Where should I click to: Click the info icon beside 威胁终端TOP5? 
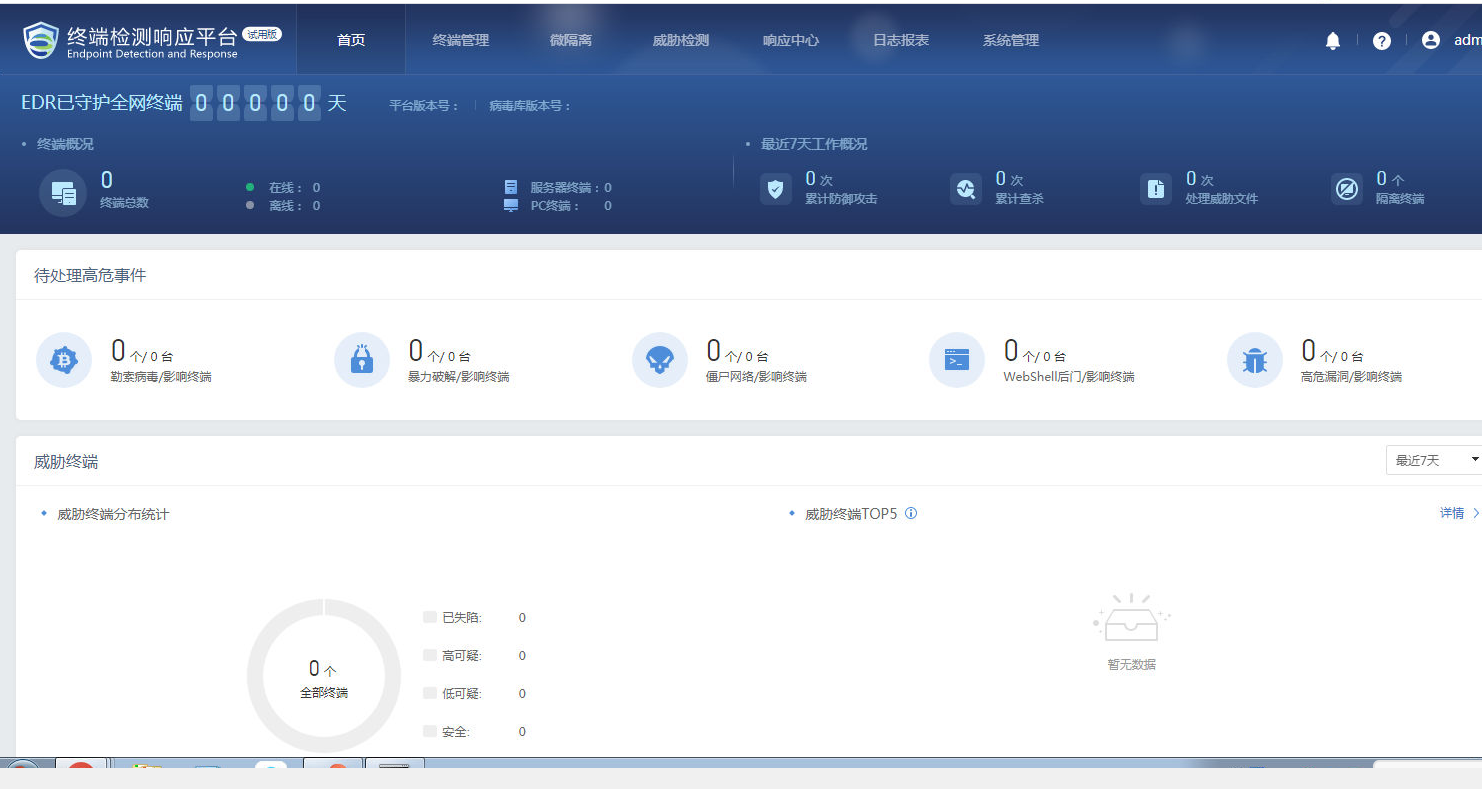click(911, 513)
